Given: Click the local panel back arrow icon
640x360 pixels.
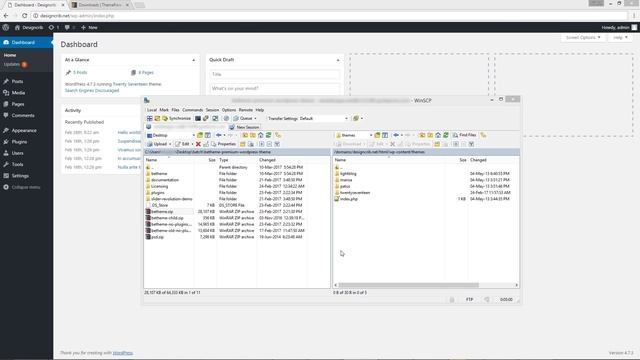Looking at the screenshot, I should click(219, 135).
